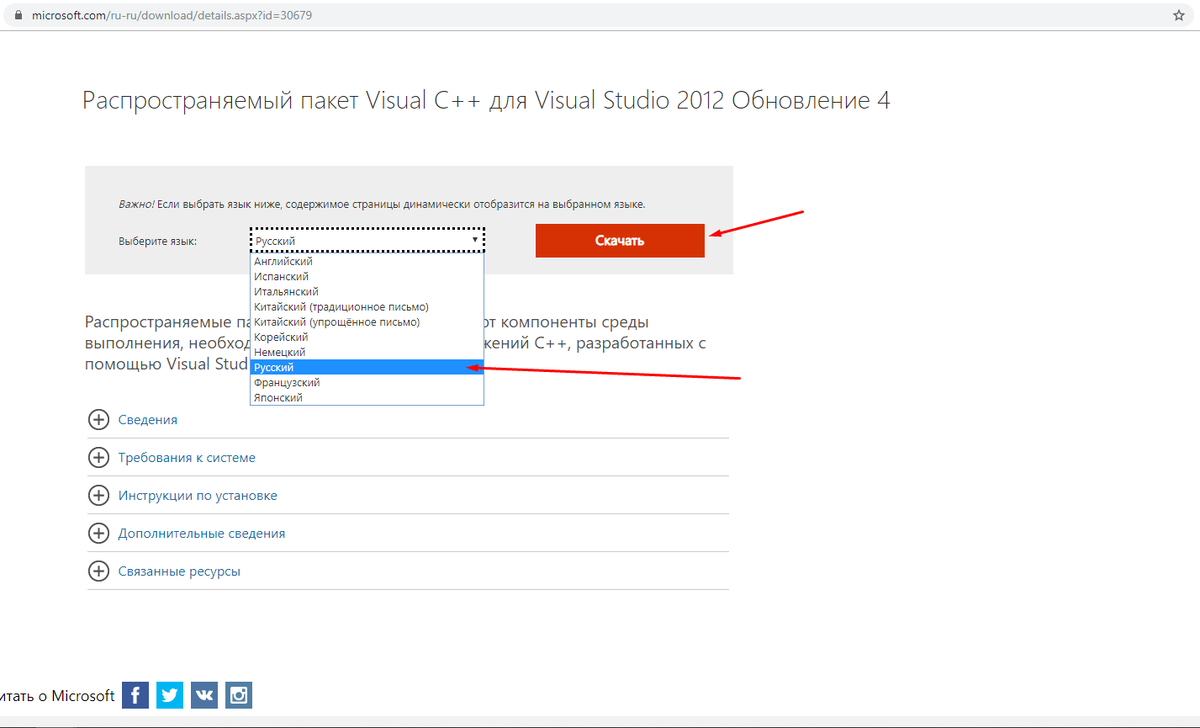Image resolution: width=1200 pixels, height=728 pixels.
Task: Select Китайский (традиционное письмо) option
Action: coord(367,306)
